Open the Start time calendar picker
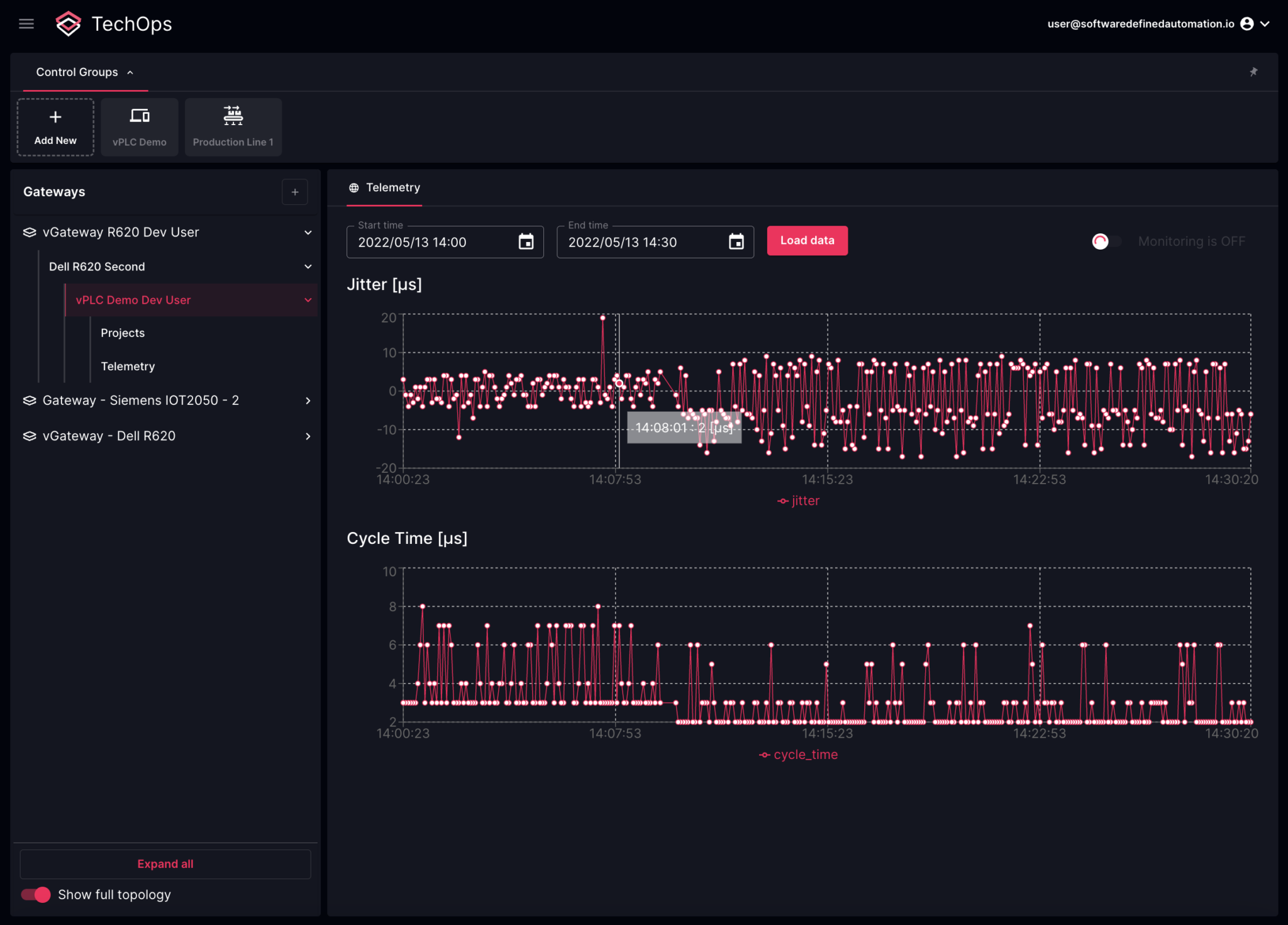The height and width of the screenshot is (925, 1288). pyautogui.click(x=526, y=241)
